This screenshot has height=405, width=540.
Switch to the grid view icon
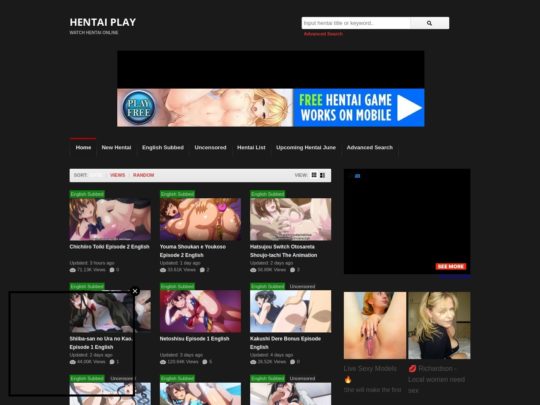[314, 175]
